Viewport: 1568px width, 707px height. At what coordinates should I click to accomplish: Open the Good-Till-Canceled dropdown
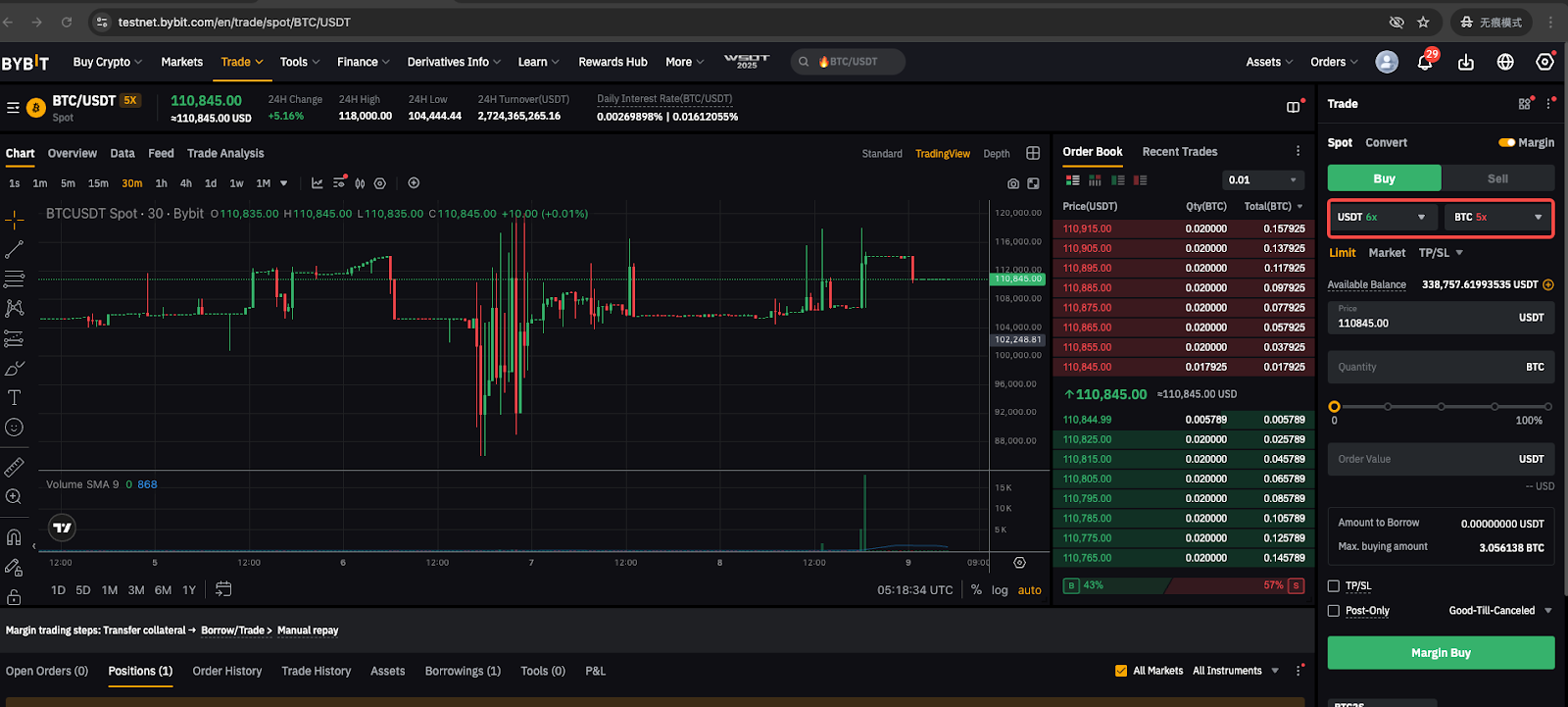coord(1500,611)
